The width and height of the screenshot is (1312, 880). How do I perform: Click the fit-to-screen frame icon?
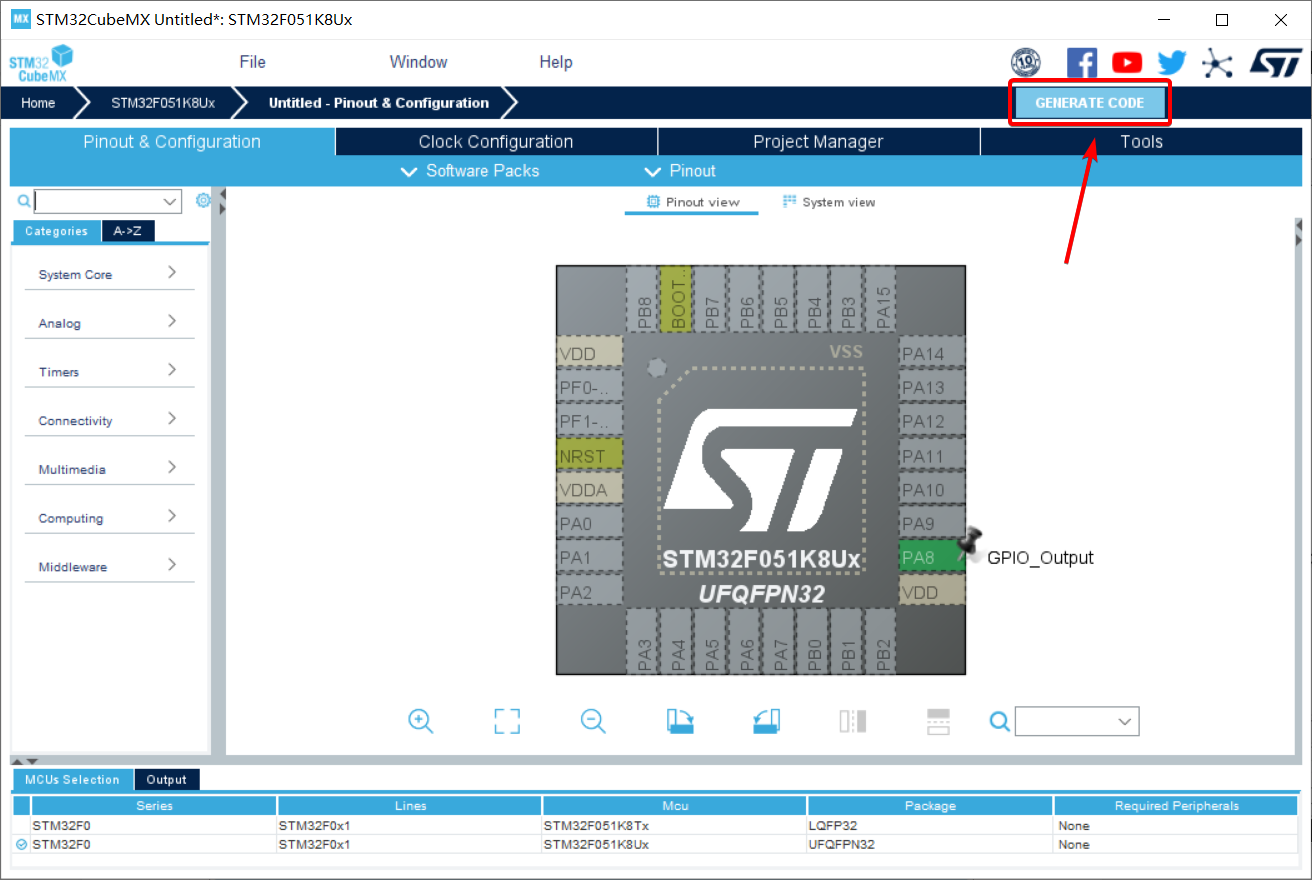[x=507, y=721]
